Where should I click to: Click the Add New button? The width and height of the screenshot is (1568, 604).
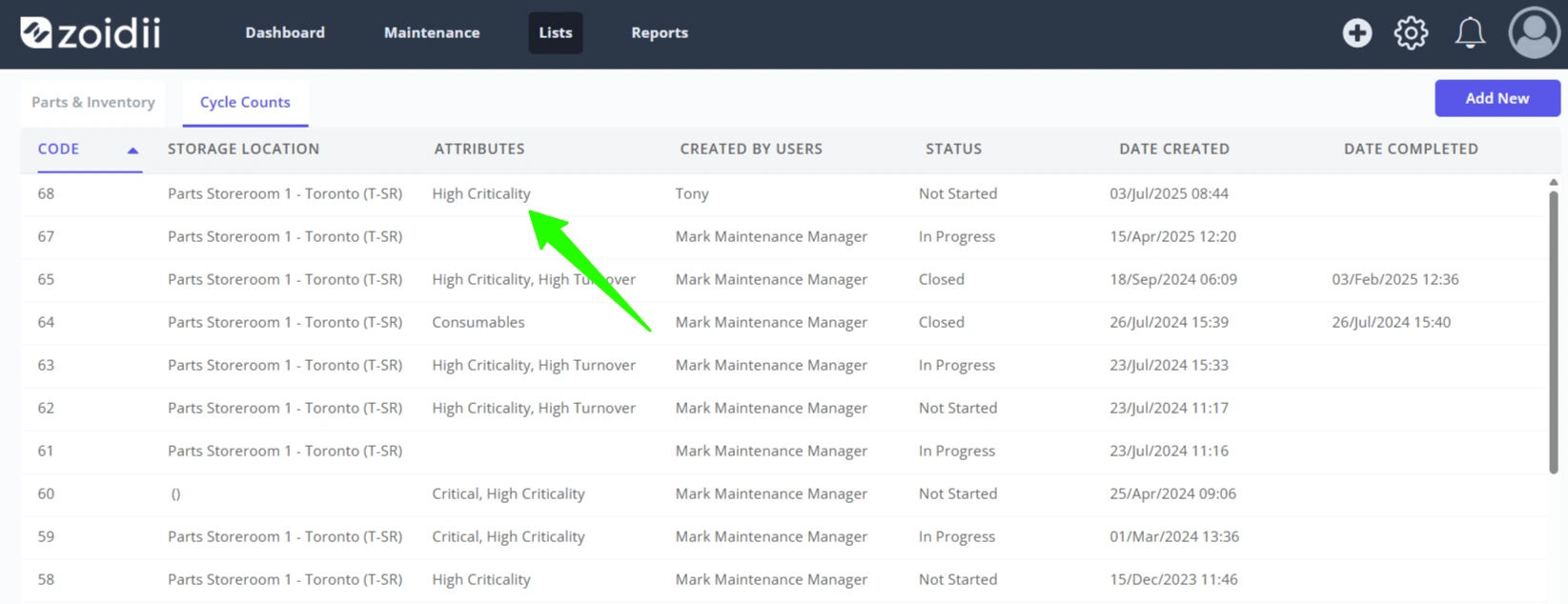coord(1497,98)
